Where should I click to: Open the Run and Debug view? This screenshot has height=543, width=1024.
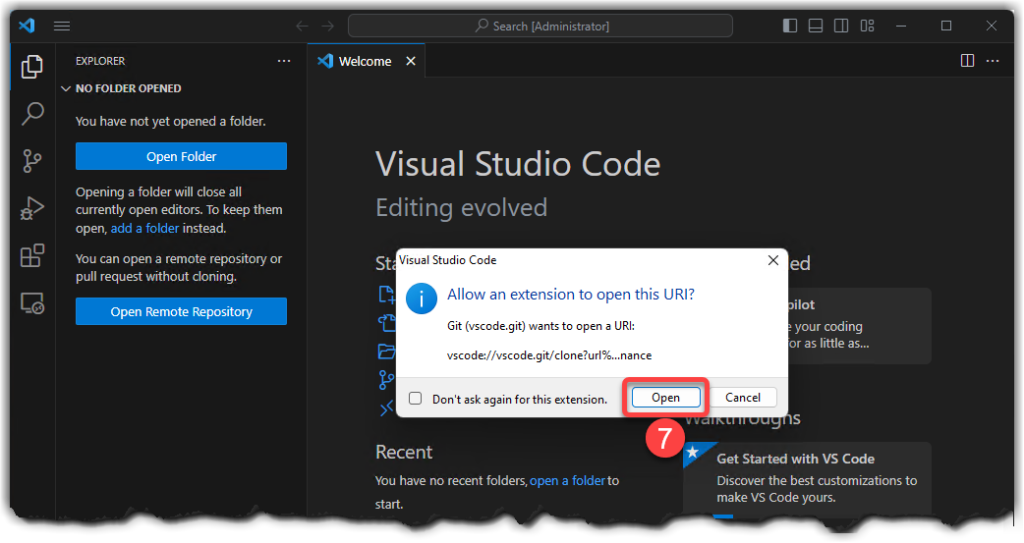(32, 208)
